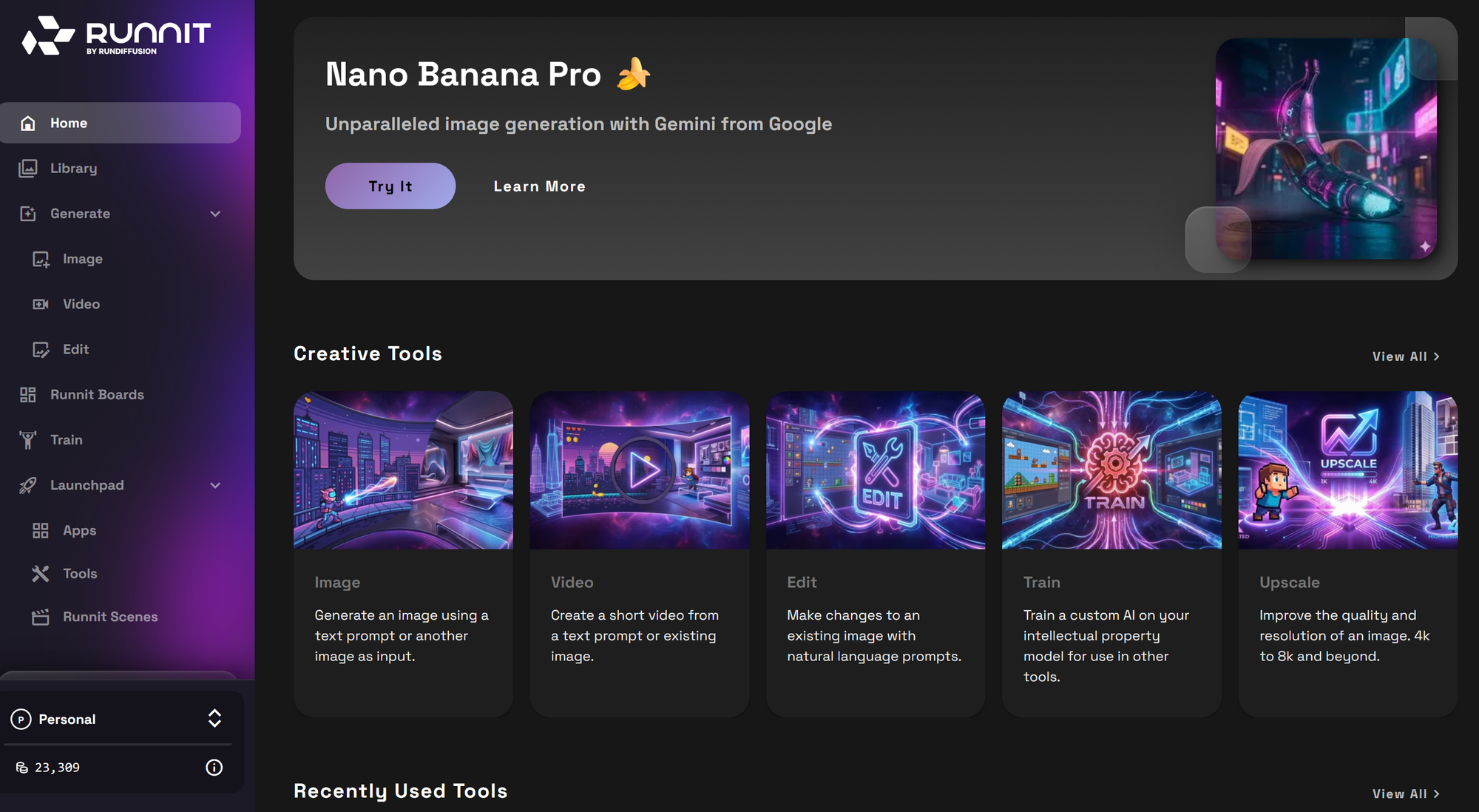This screenshot has width=1479, height=812.
Task: Click View All for Creative Tools
Action: 1405,356
